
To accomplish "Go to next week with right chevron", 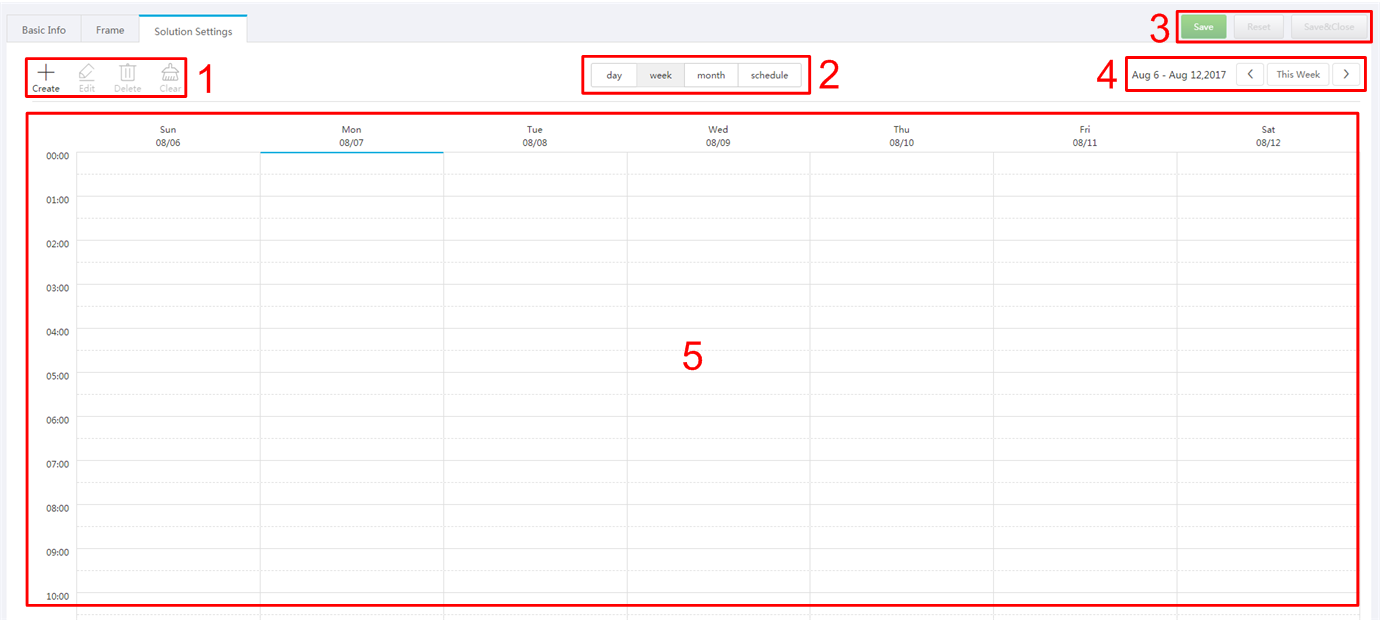I will click(x=1347, y=74).
